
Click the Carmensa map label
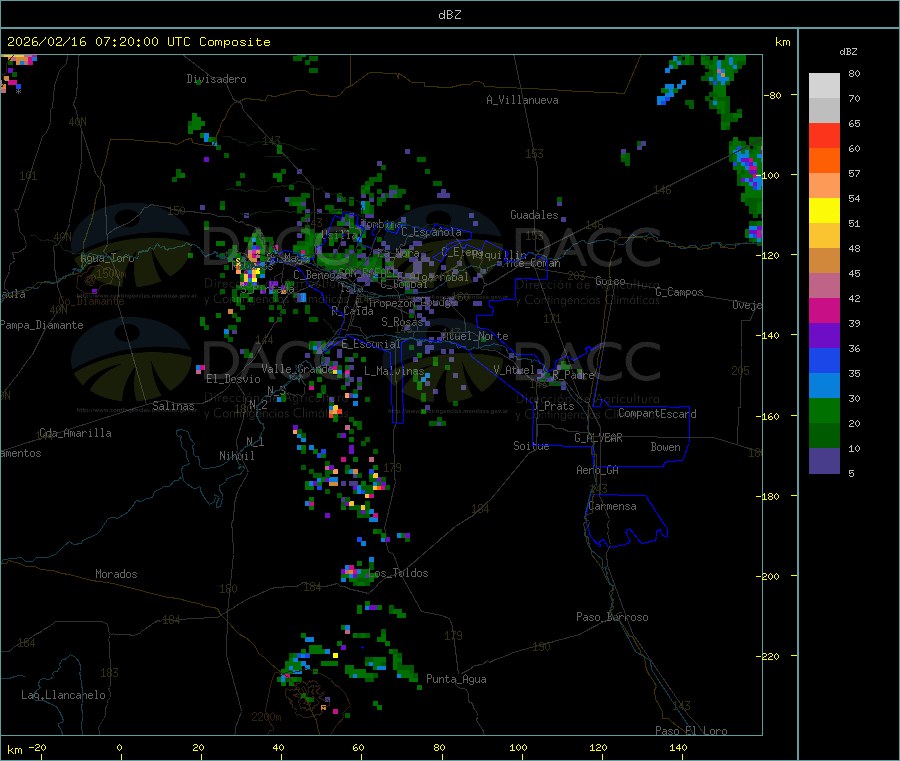pyautogui.click(x=612, y=506)
